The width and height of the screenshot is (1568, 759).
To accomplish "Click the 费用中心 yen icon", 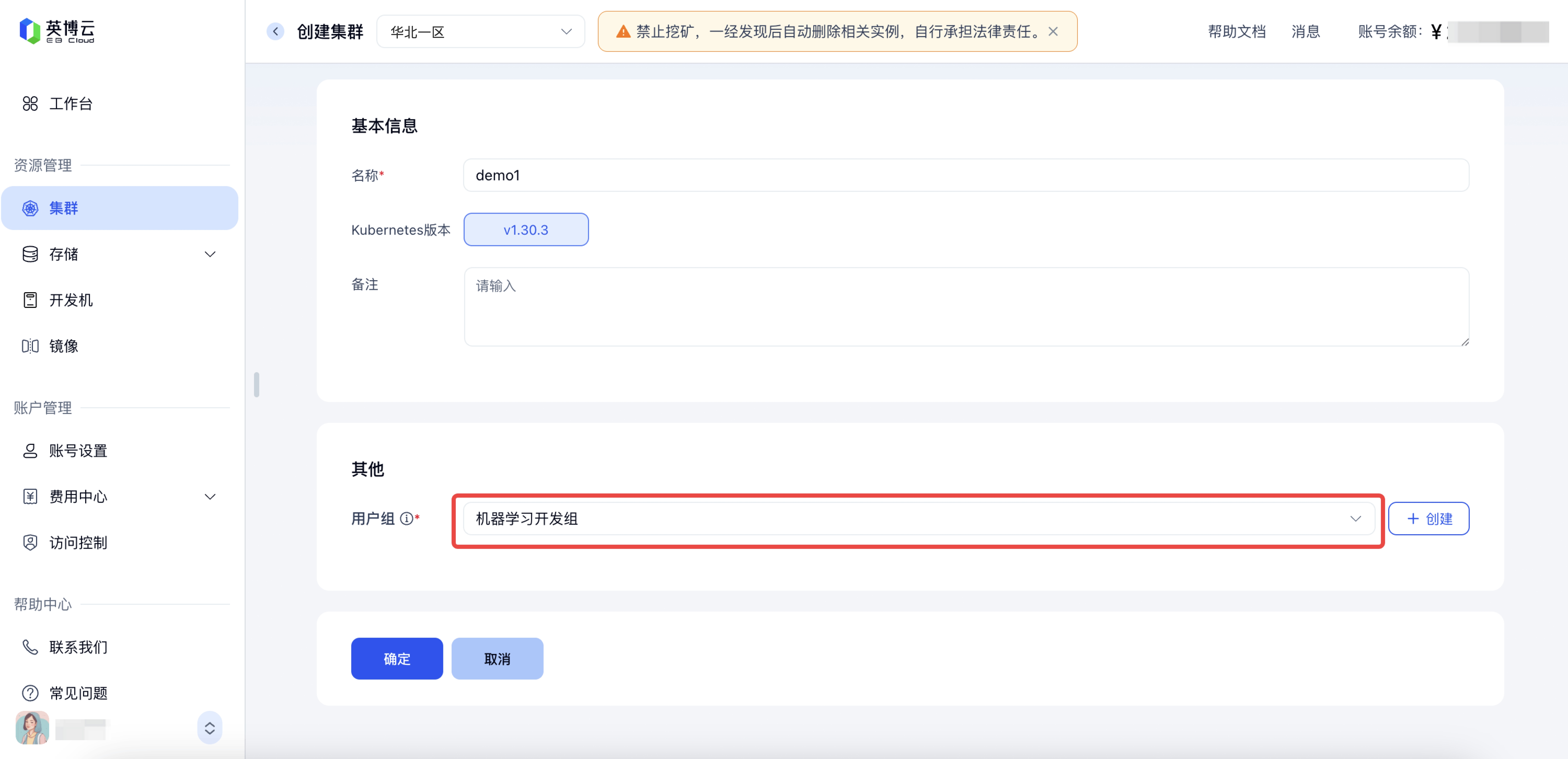I will (30, 497).
